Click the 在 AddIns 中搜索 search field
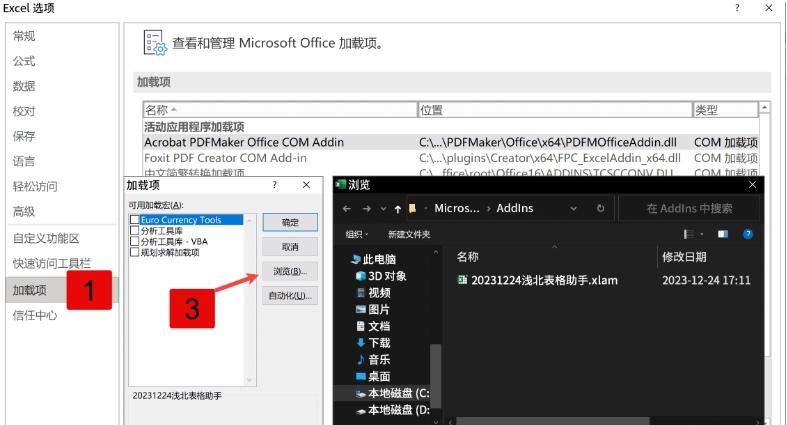Image resolution: width=787 pixels, height=425 pixels. (689, 208)
